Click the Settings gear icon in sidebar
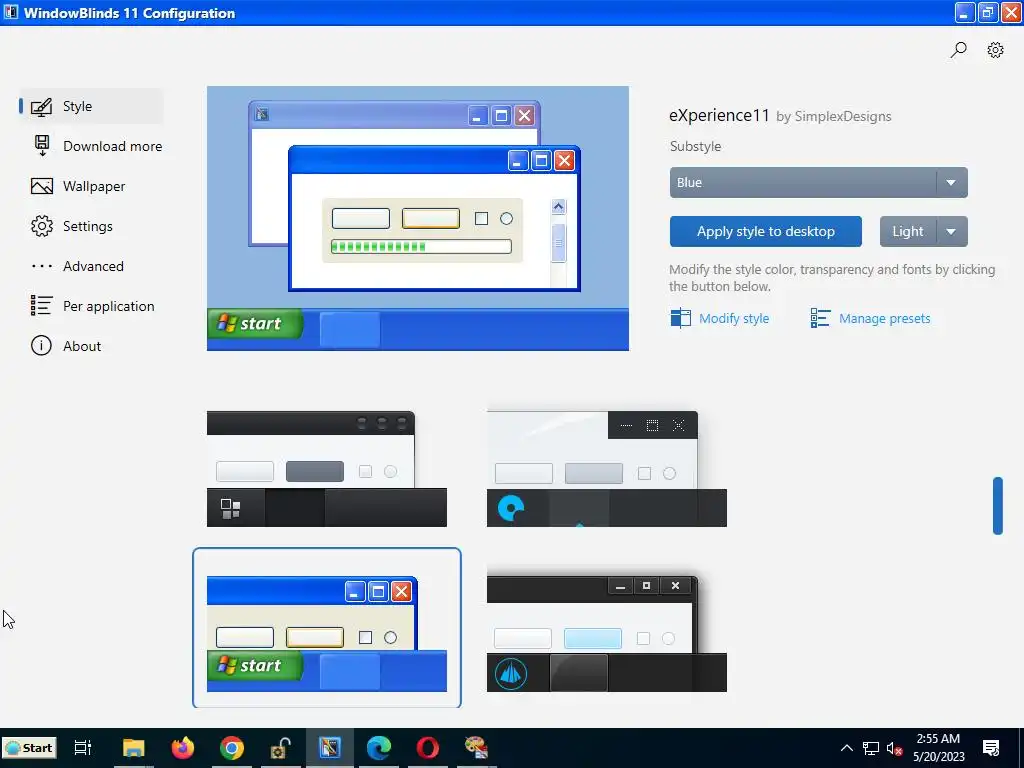The height and width of the screenshot is (768, 1024). (42, 226)
